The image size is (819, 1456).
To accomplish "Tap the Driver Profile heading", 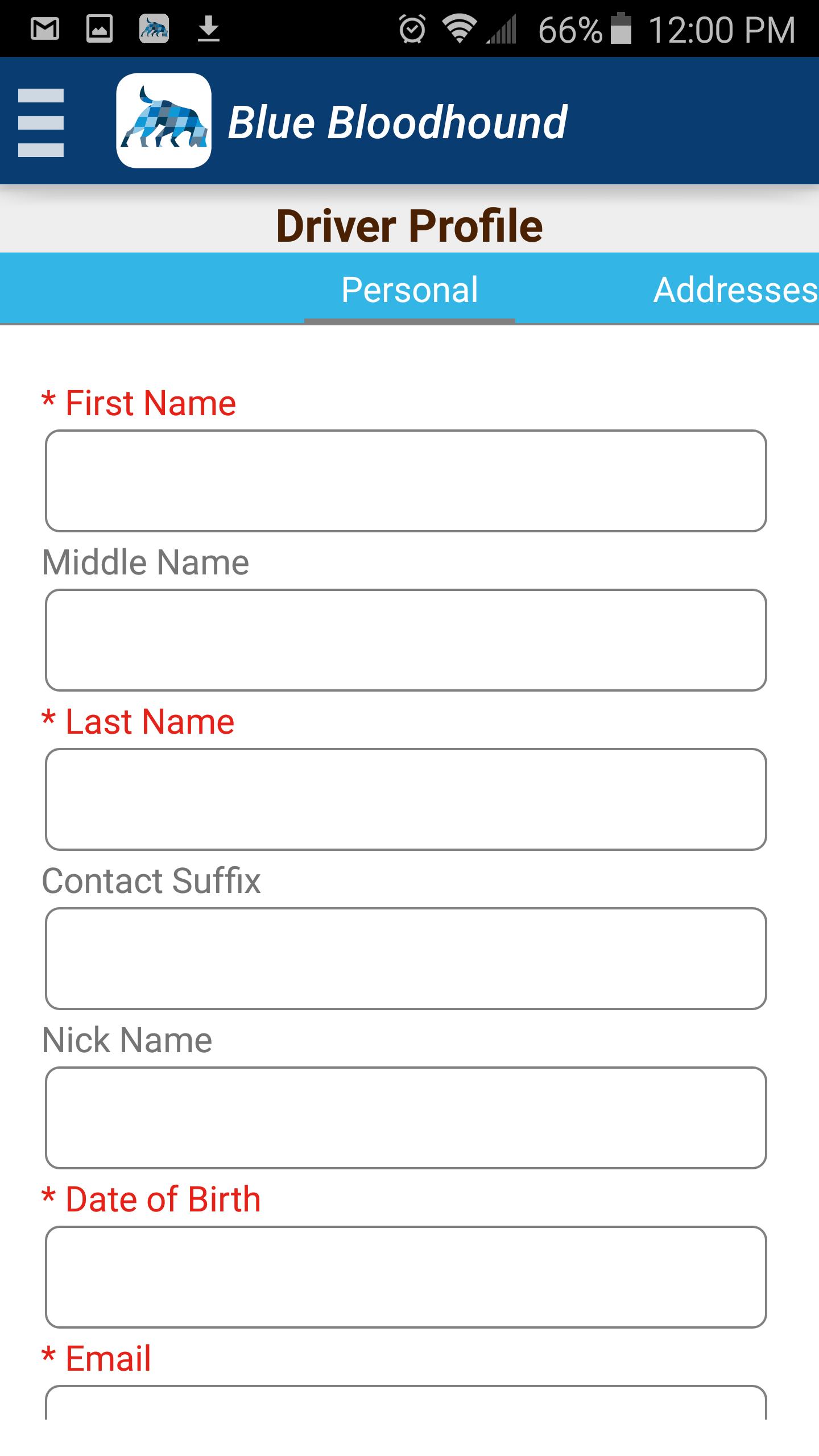I will 409,226.
